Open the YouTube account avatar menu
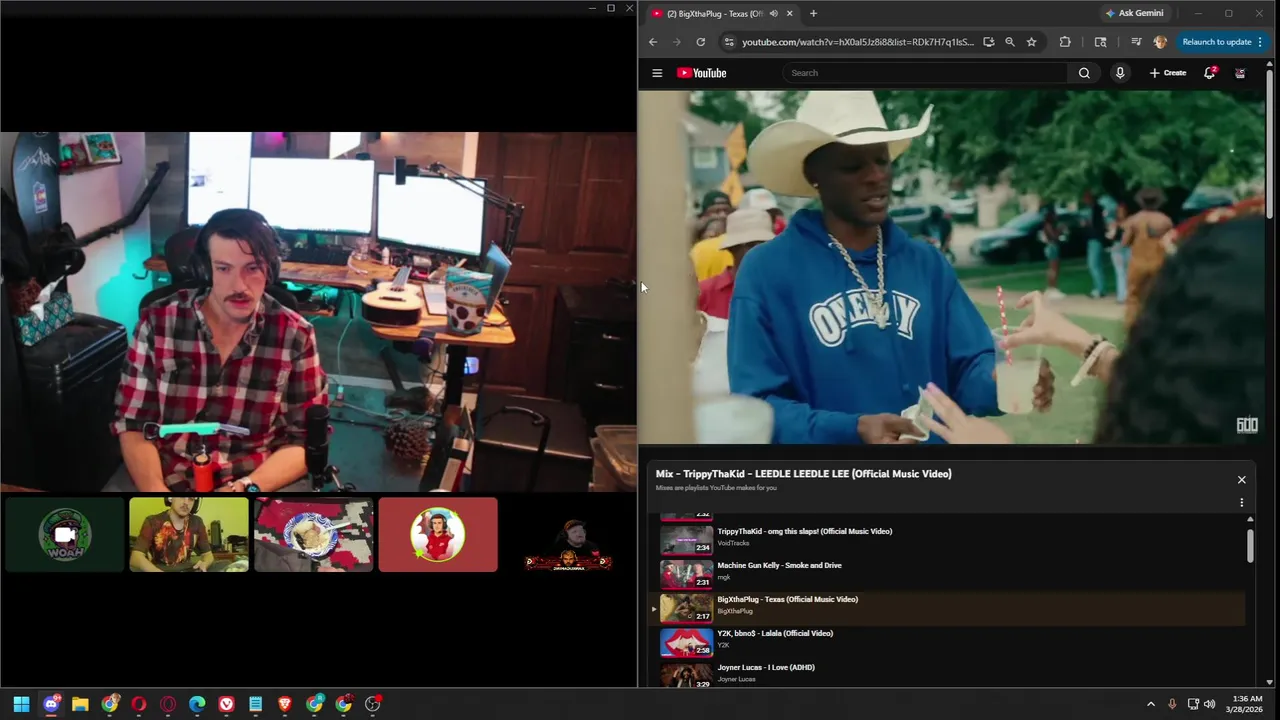 pos(1240,73)
